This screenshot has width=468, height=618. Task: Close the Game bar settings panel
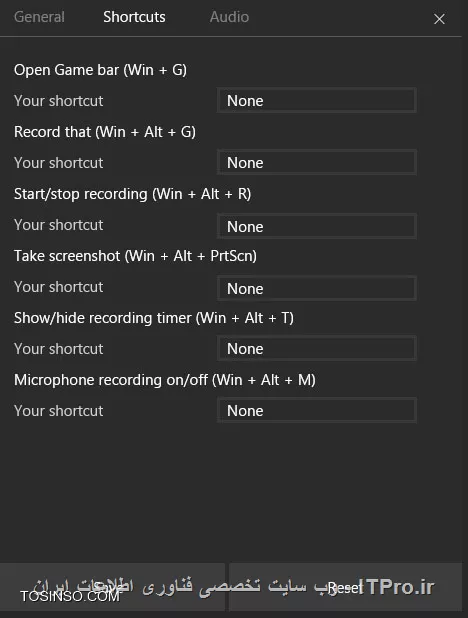pyautogui.click(x=439, y=19)
